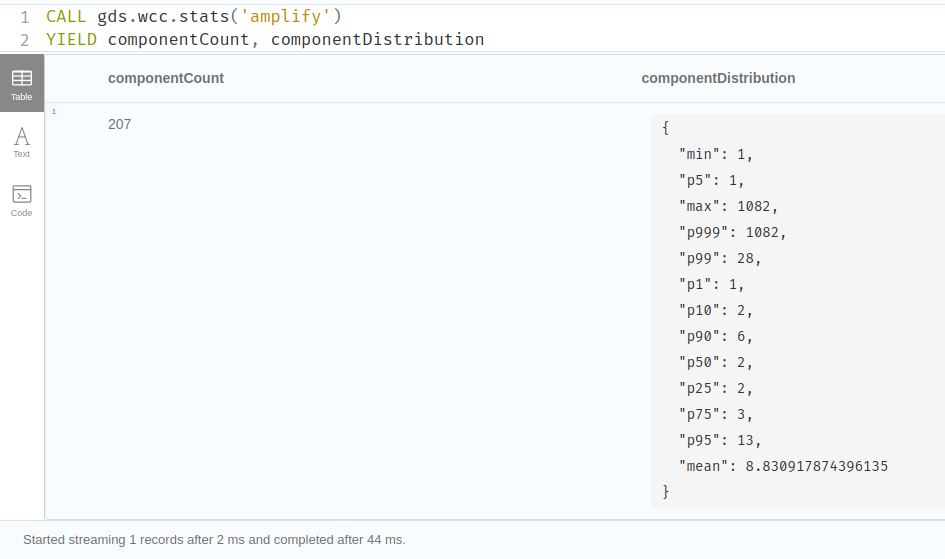
Task: Click the "mean" value 8.830917874396135
Action: [816, 466]
